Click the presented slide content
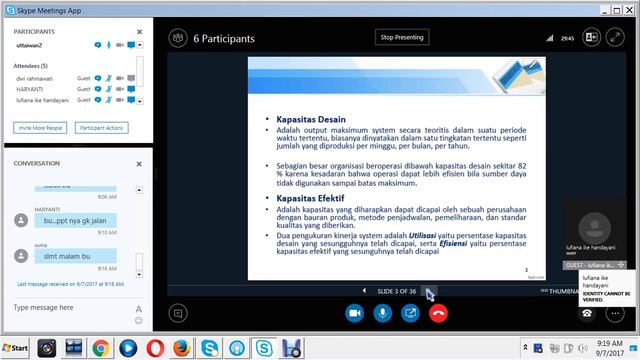Viewport: 640px width, 360px height. [396, 169]
